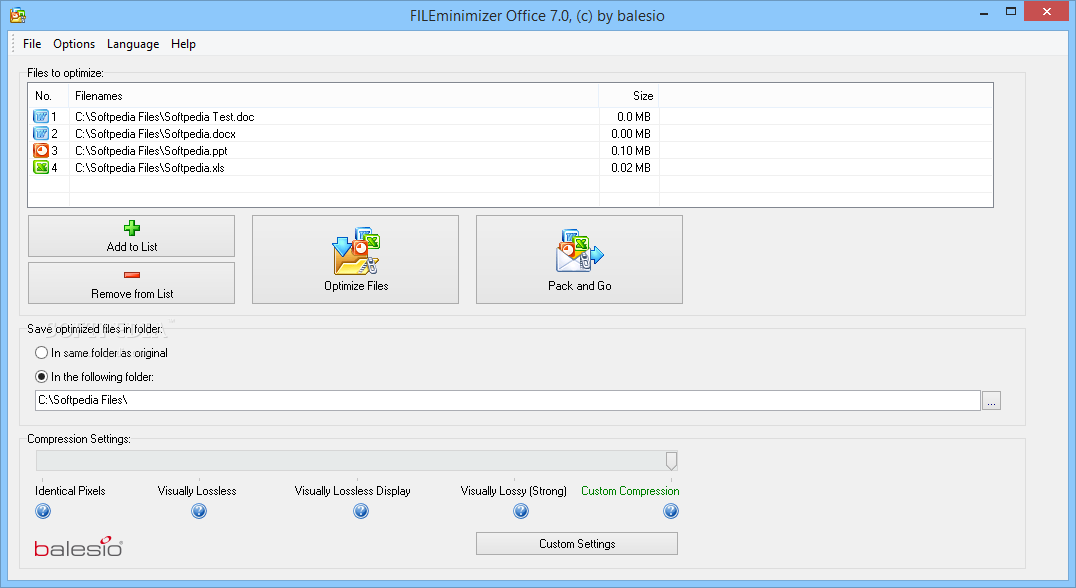Open help for Custom Compression
Screen dimensions: 1076x588
[671, 511]
